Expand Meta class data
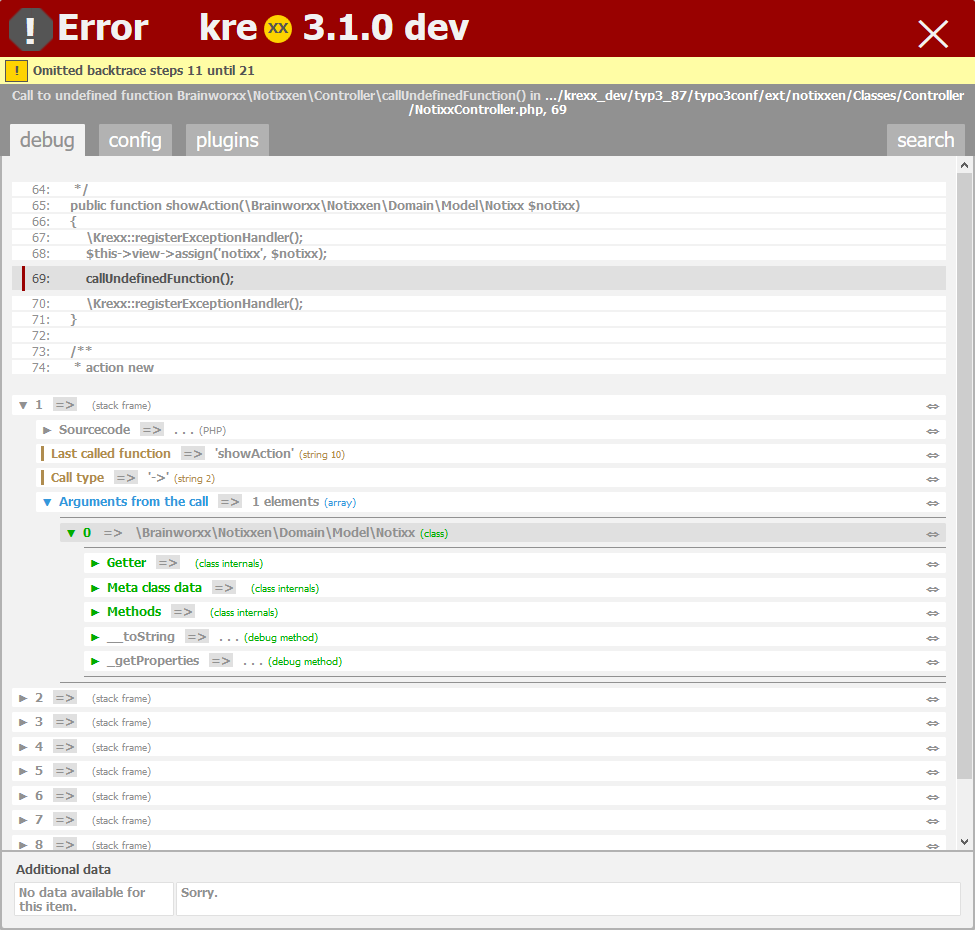The height and width of the screenshot is (930, 975). 95,588
